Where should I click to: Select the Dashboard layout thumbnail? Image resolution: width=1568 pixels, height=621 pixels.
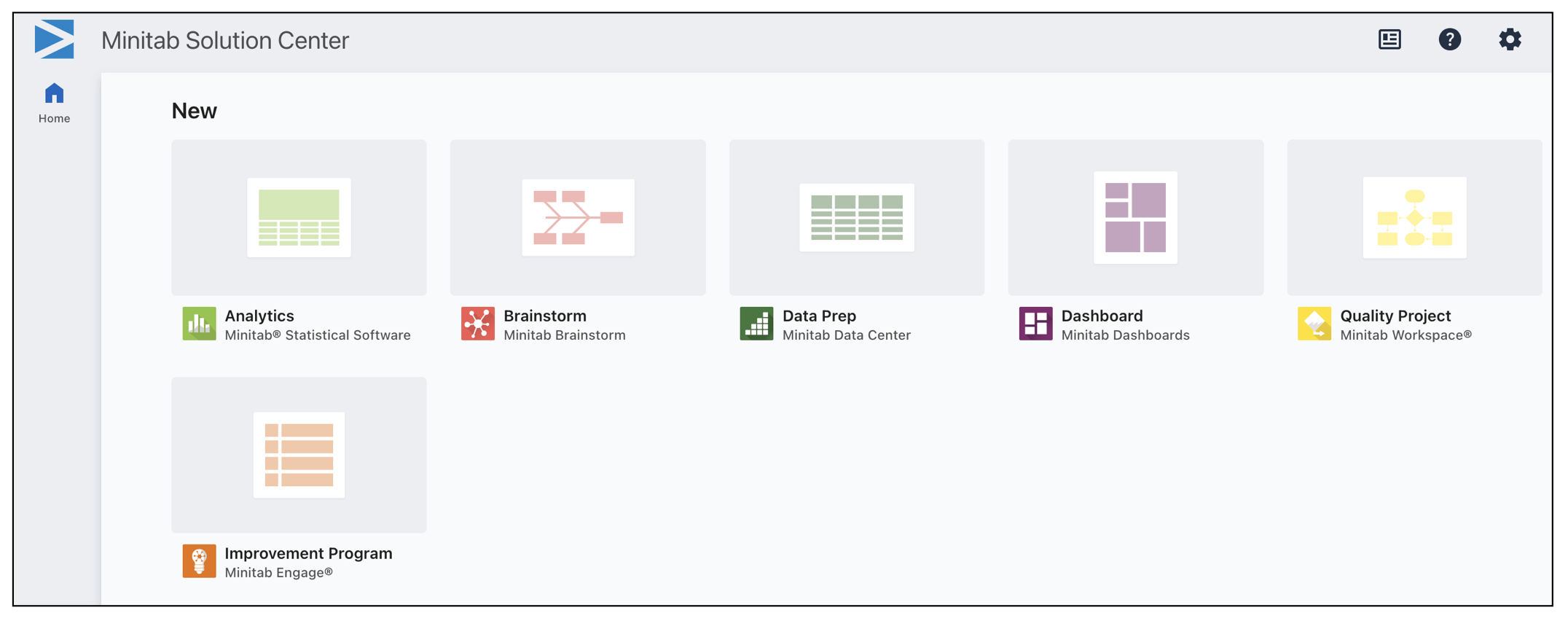(x=1136, y=217)
